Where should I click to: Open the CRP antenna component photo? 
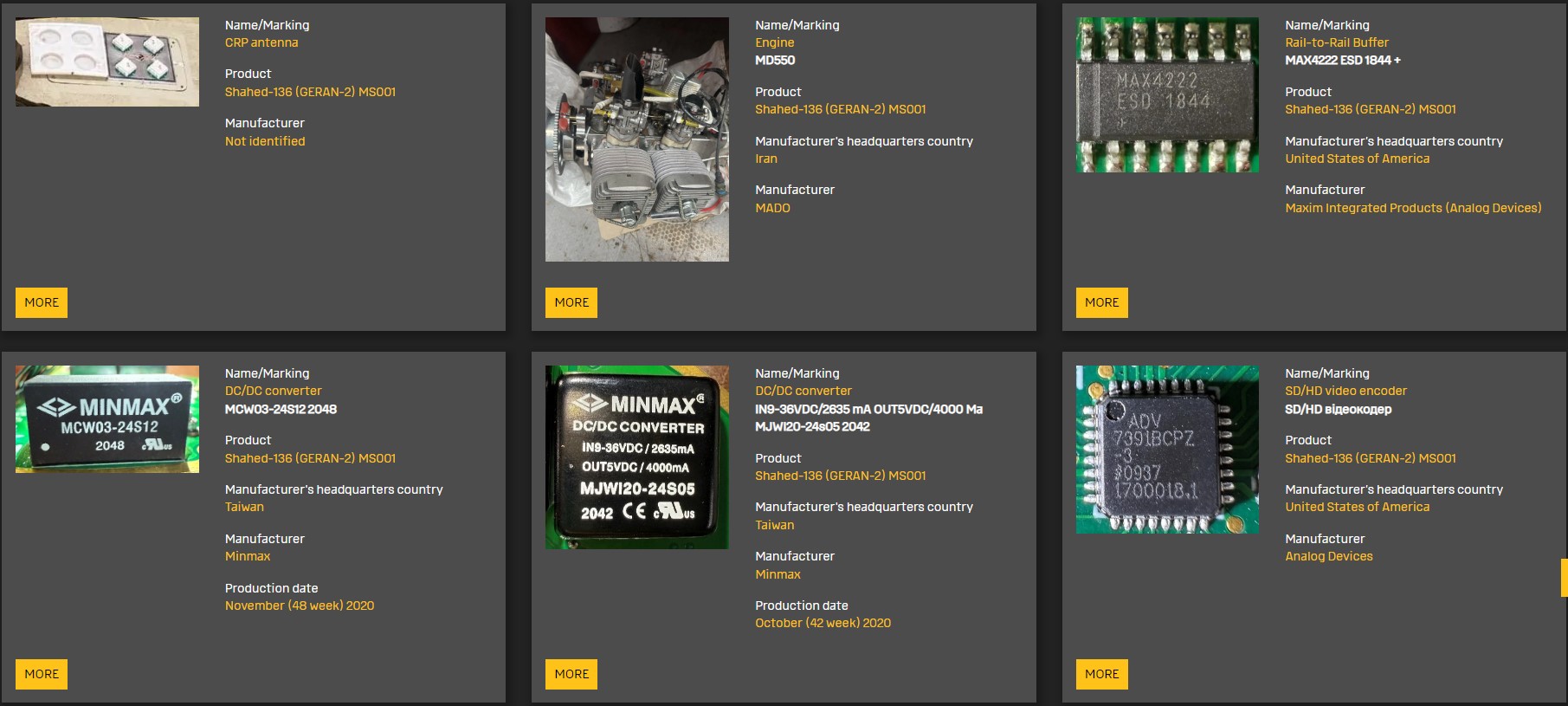107,62
